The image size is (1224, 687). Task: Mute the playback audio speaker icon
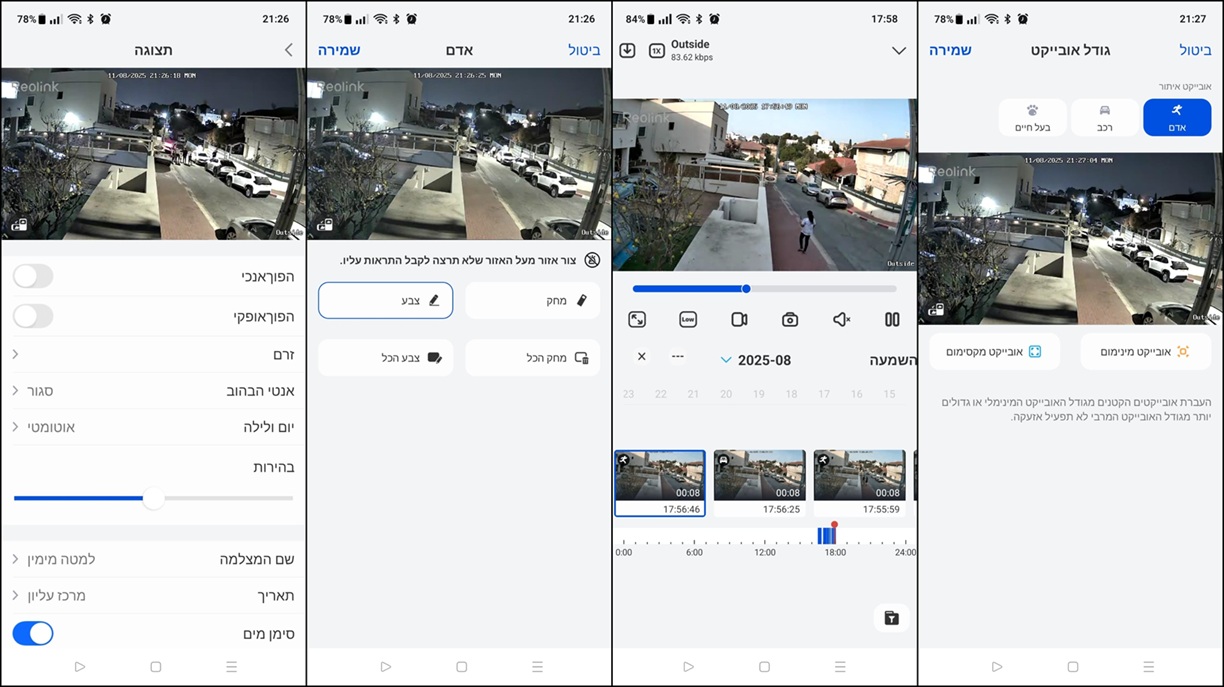[x=841, y=320]
